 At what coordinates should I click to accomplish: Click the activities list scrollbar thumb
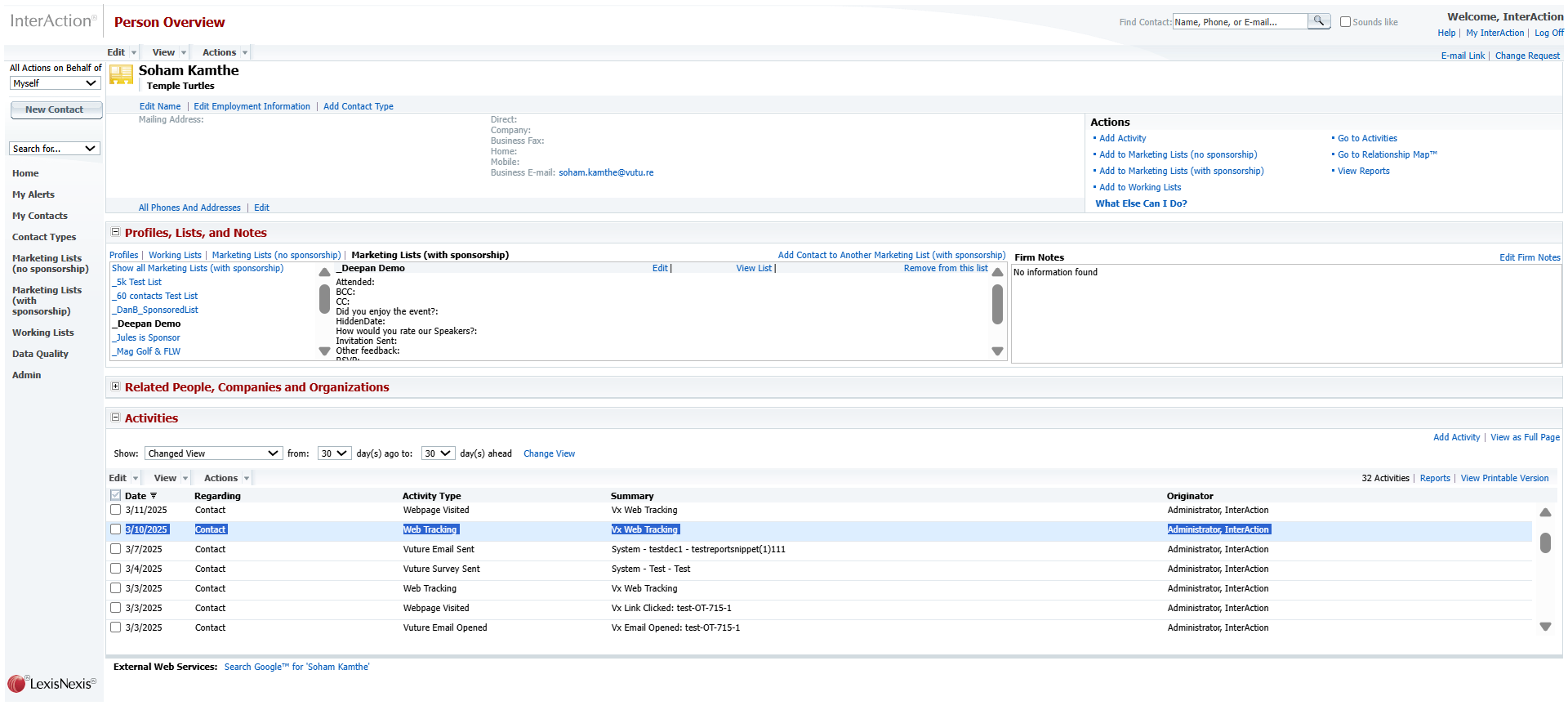tap(1545, 543)
